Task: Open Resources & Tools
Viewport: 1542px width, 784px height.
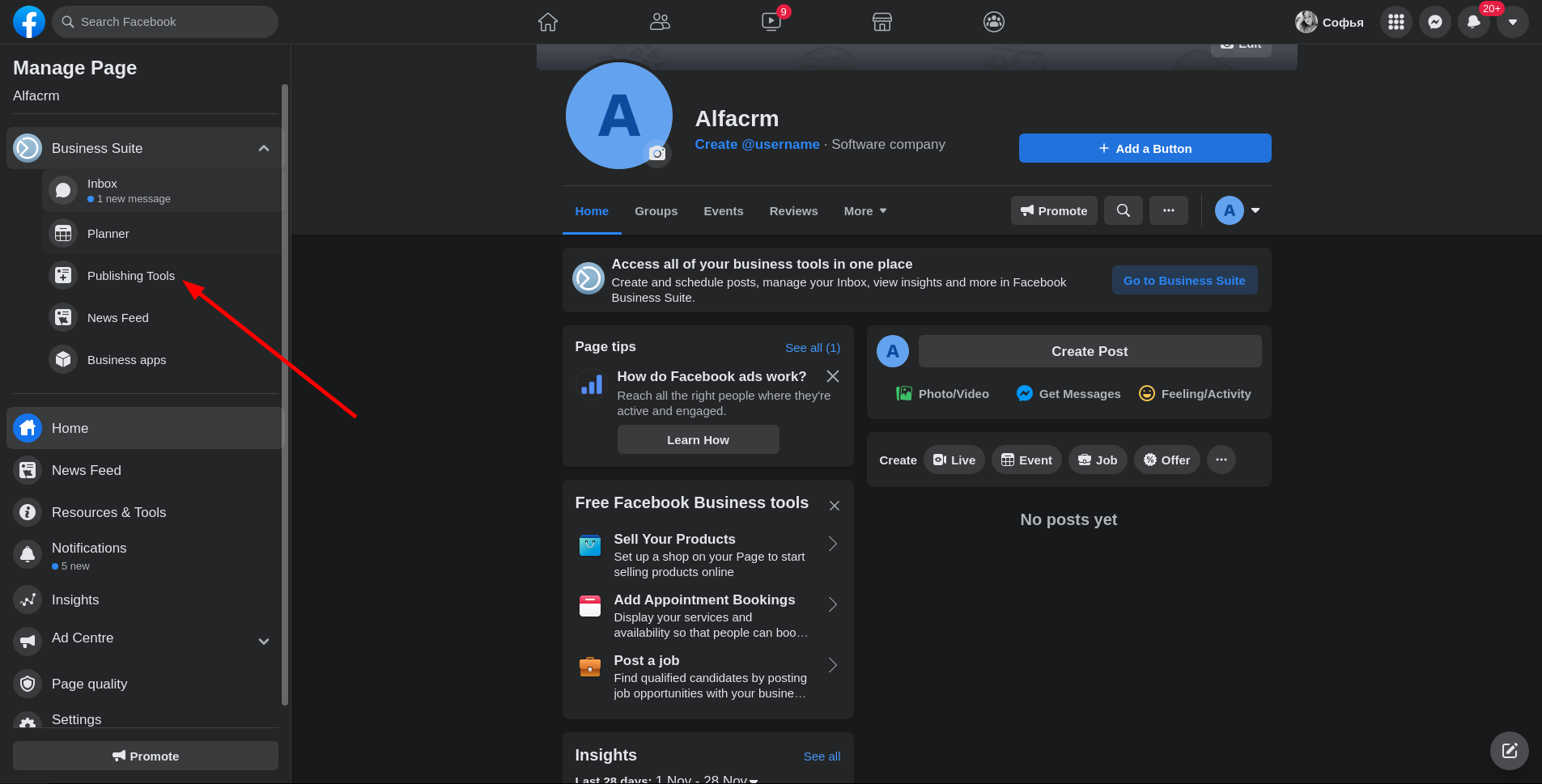Action: pyautogui.click(x=144, y=512)
